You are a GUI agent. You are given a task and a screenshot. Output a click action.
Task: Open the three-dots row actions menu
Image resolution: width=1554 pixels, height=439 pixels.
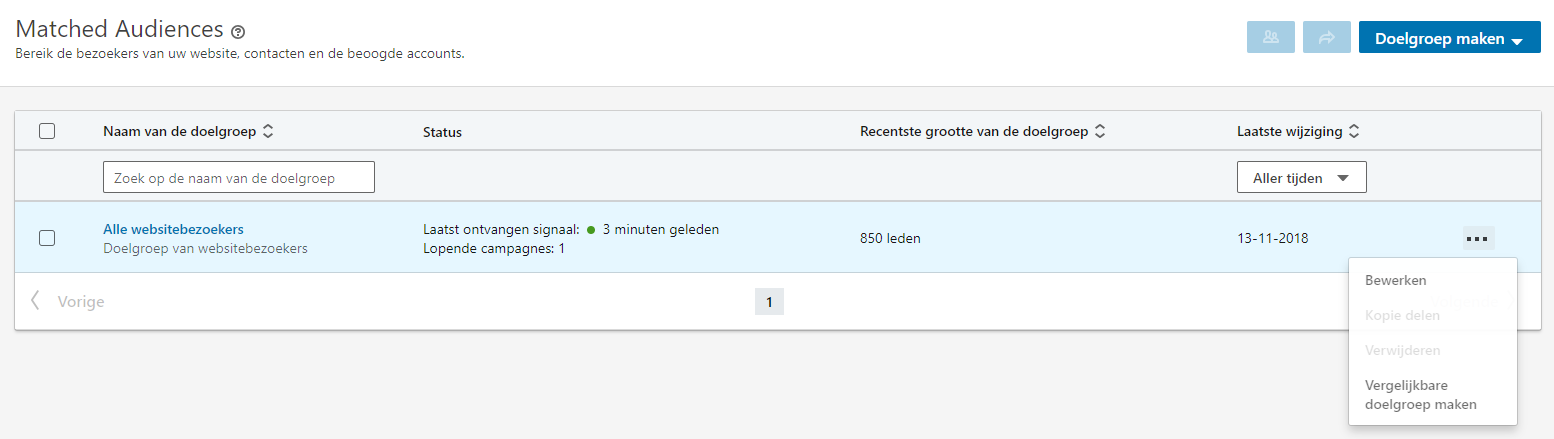coord(1478,238)
